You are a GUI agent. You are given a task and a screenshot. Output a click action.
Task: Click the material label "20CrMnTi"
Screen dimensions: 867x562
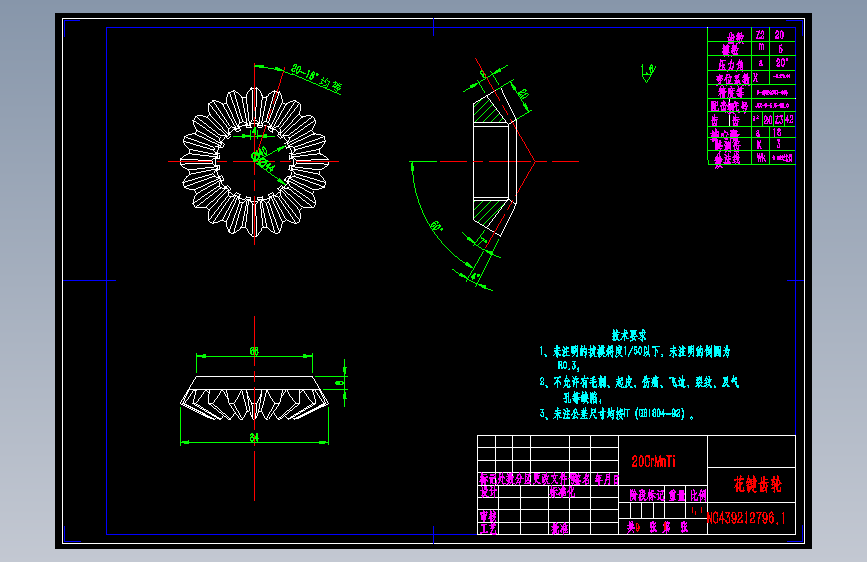click(654, 461)
